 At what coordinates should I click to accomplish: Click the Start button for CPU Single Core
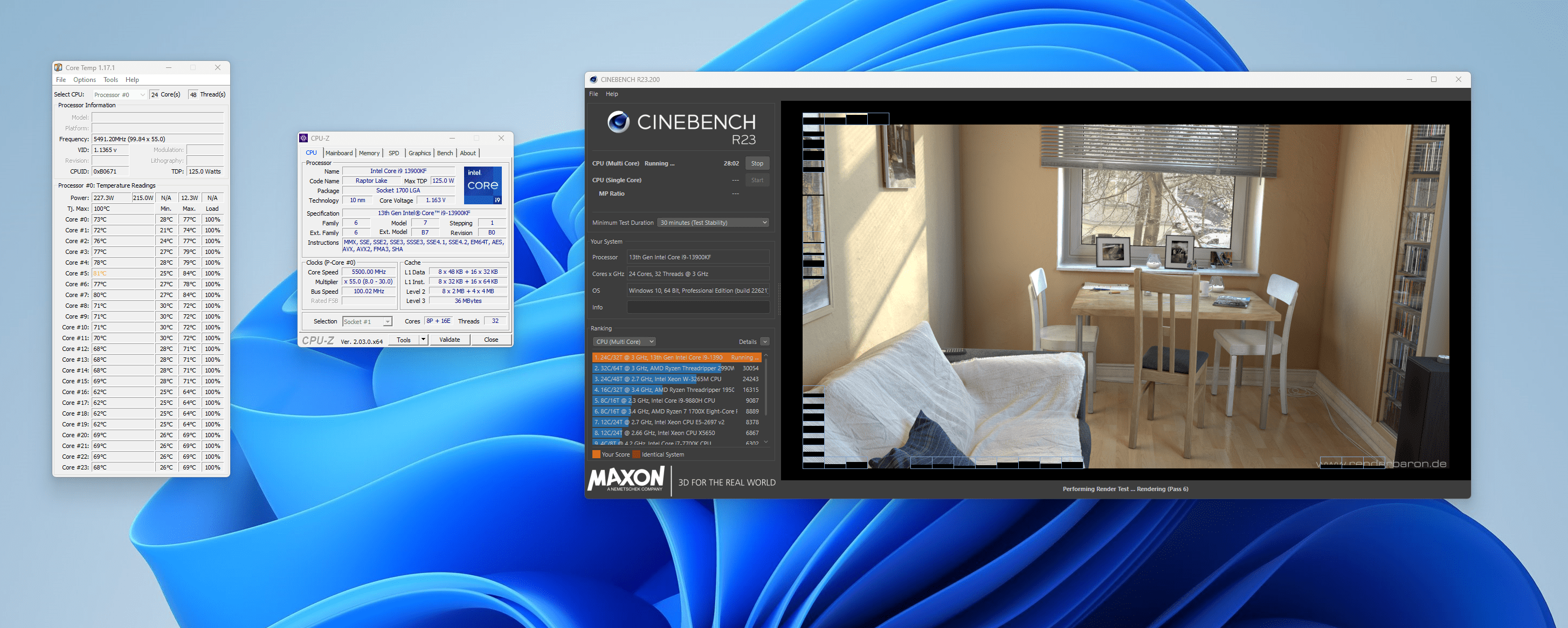[757, 180]
